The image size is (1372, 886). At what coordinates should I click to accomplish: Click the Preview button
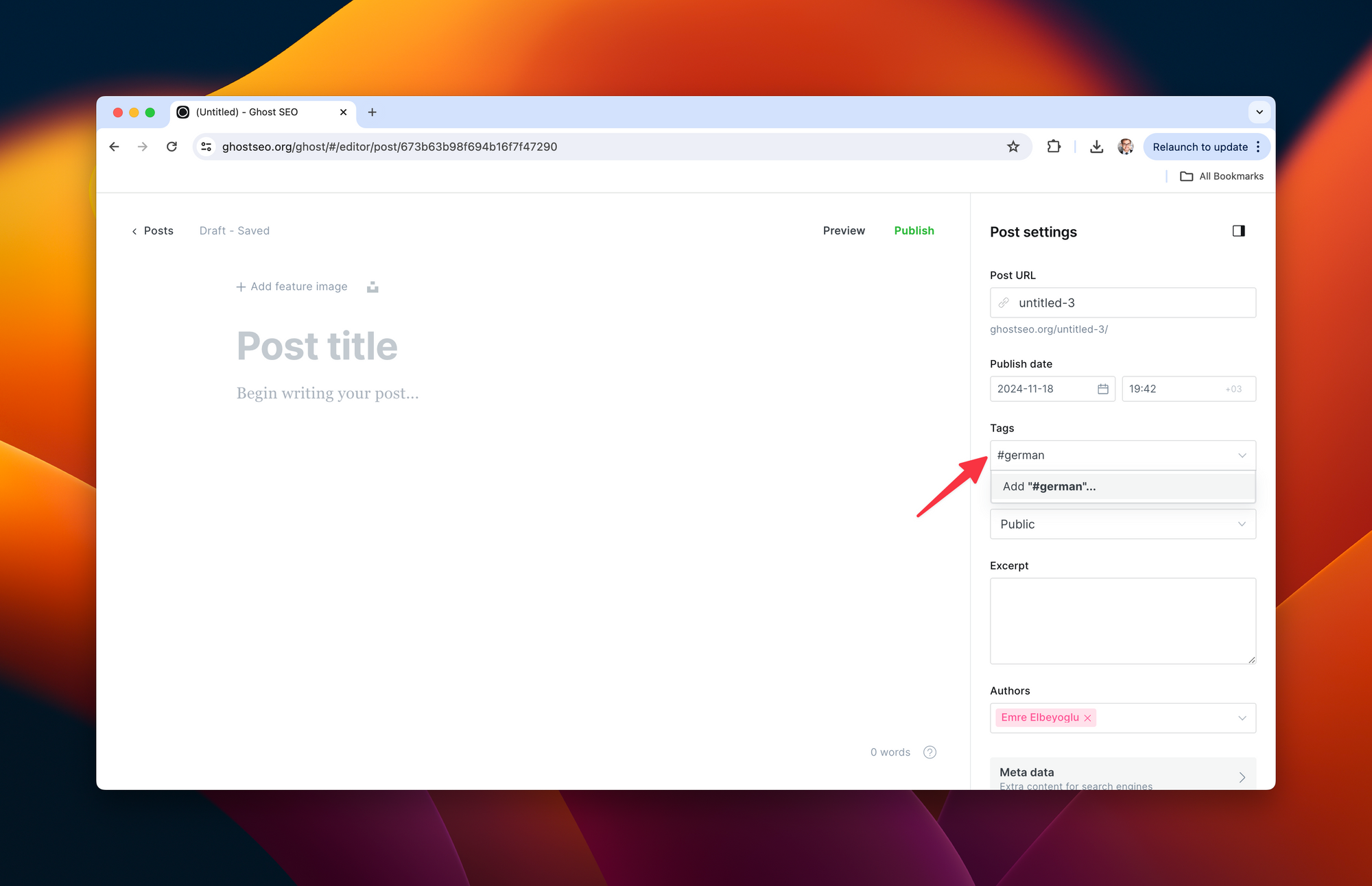tap(844, 231)
